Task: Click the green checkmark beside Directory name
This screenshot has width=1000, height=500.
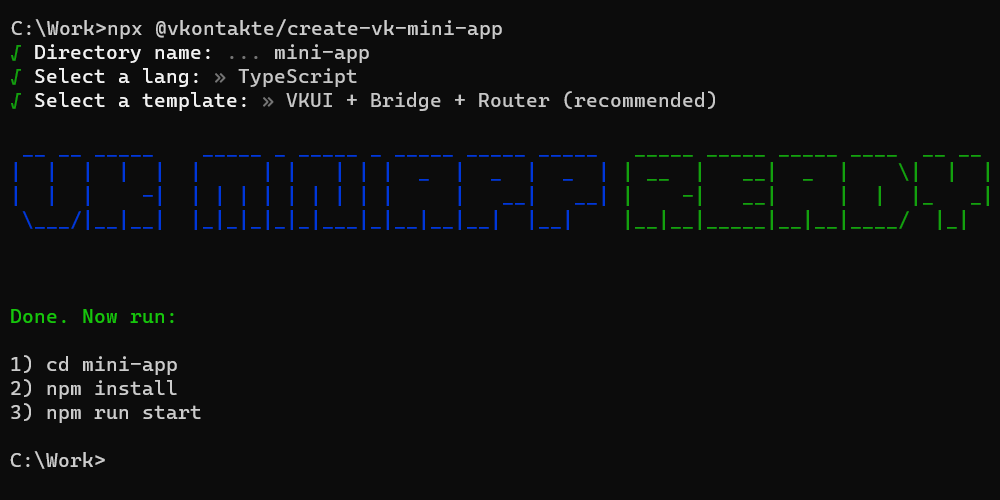Action: 16,53
